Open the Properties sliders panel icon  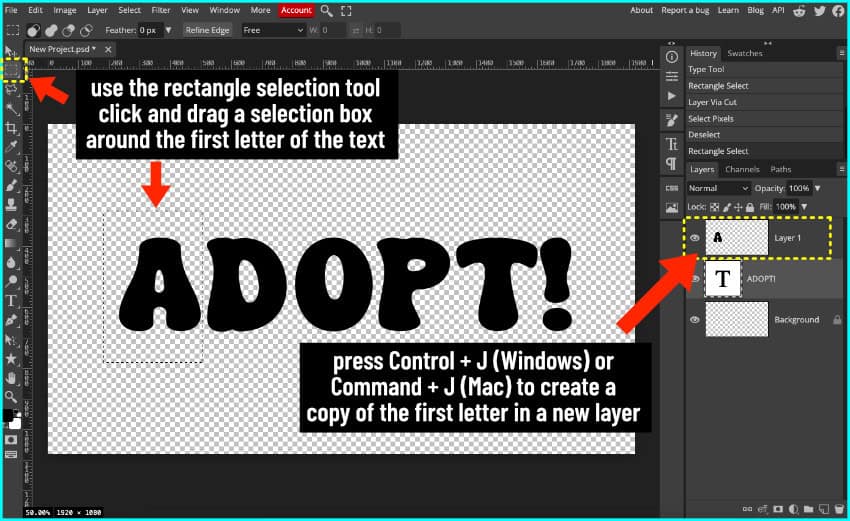(x=672, y=76)
